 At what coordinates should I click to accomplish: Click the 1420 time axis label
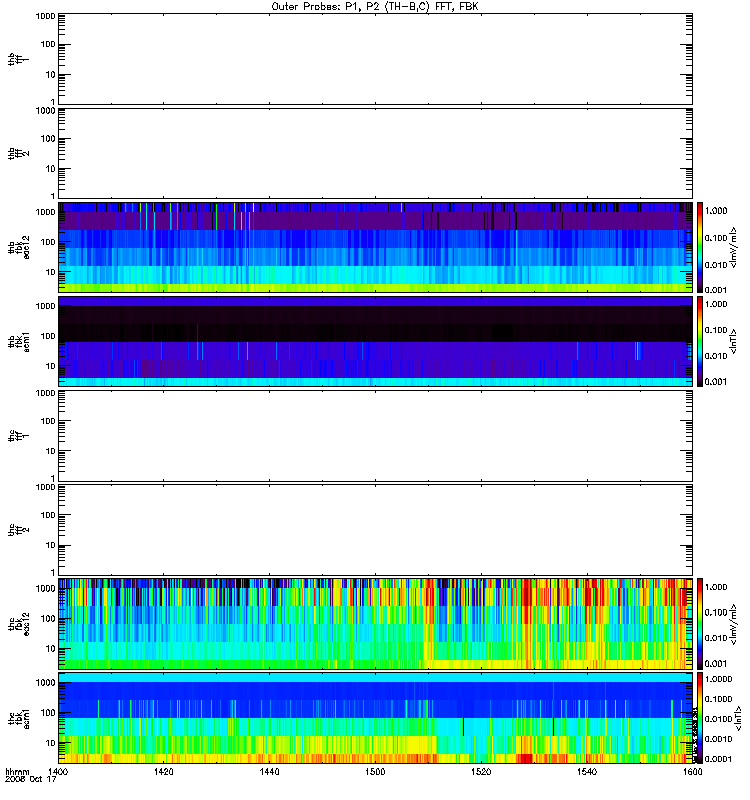164,772
